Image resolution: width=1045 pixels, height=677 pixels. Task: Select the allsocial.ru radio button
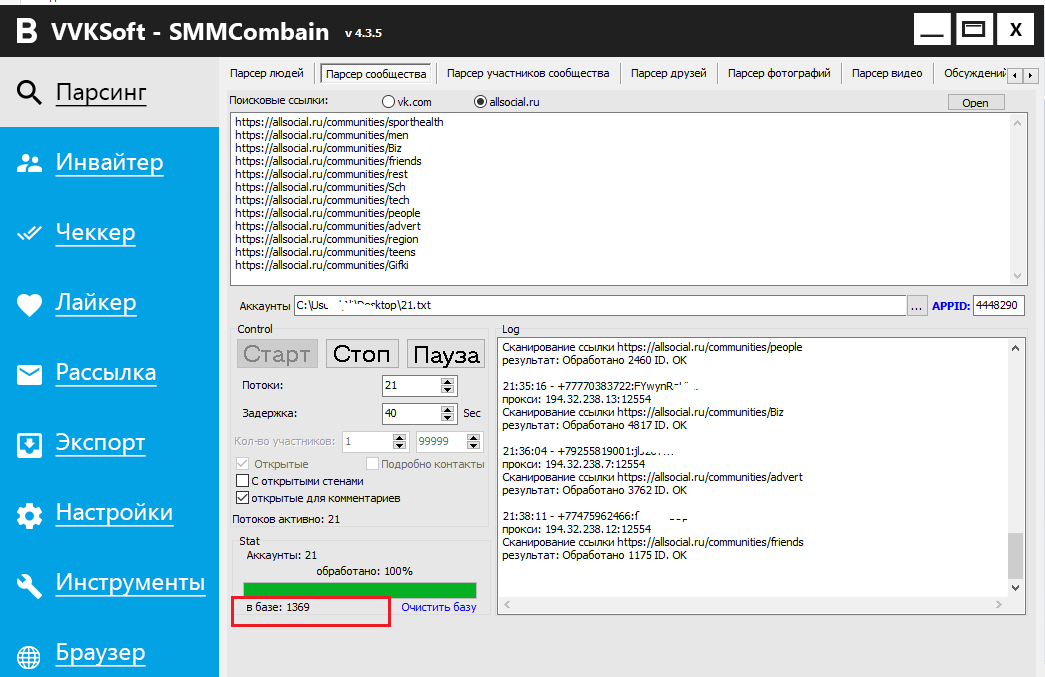480,102
